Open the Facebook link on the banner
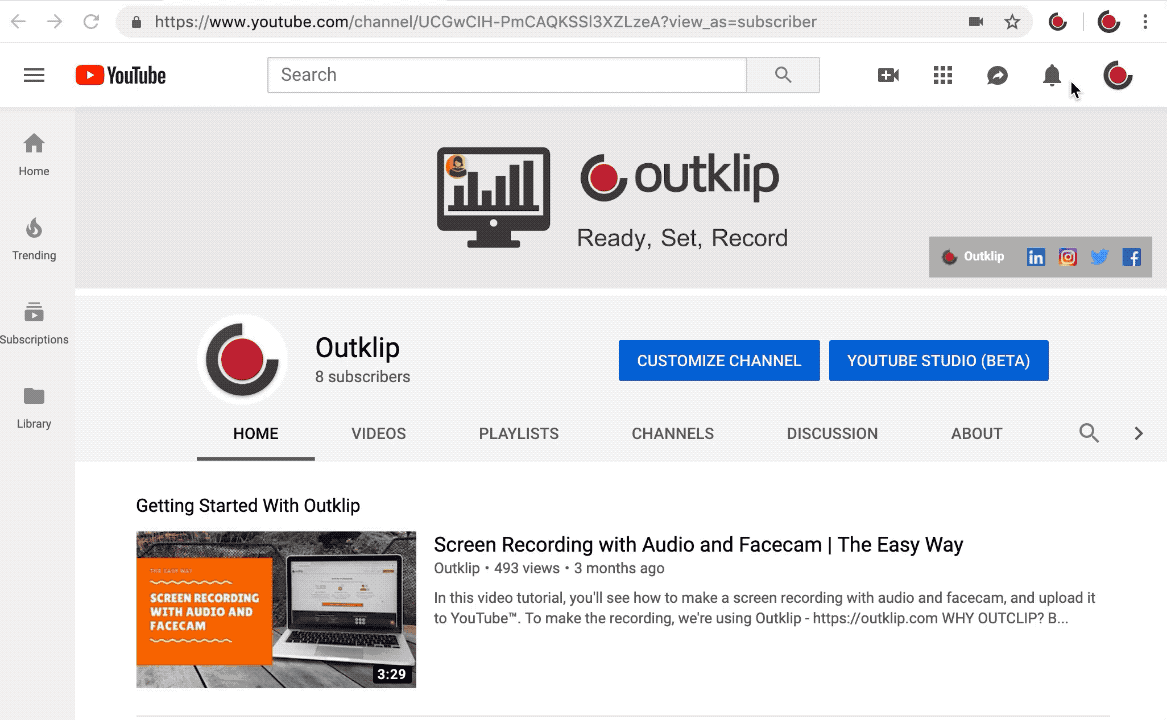The width and height of the screenshot is (1167, 720). [1131, 258]
